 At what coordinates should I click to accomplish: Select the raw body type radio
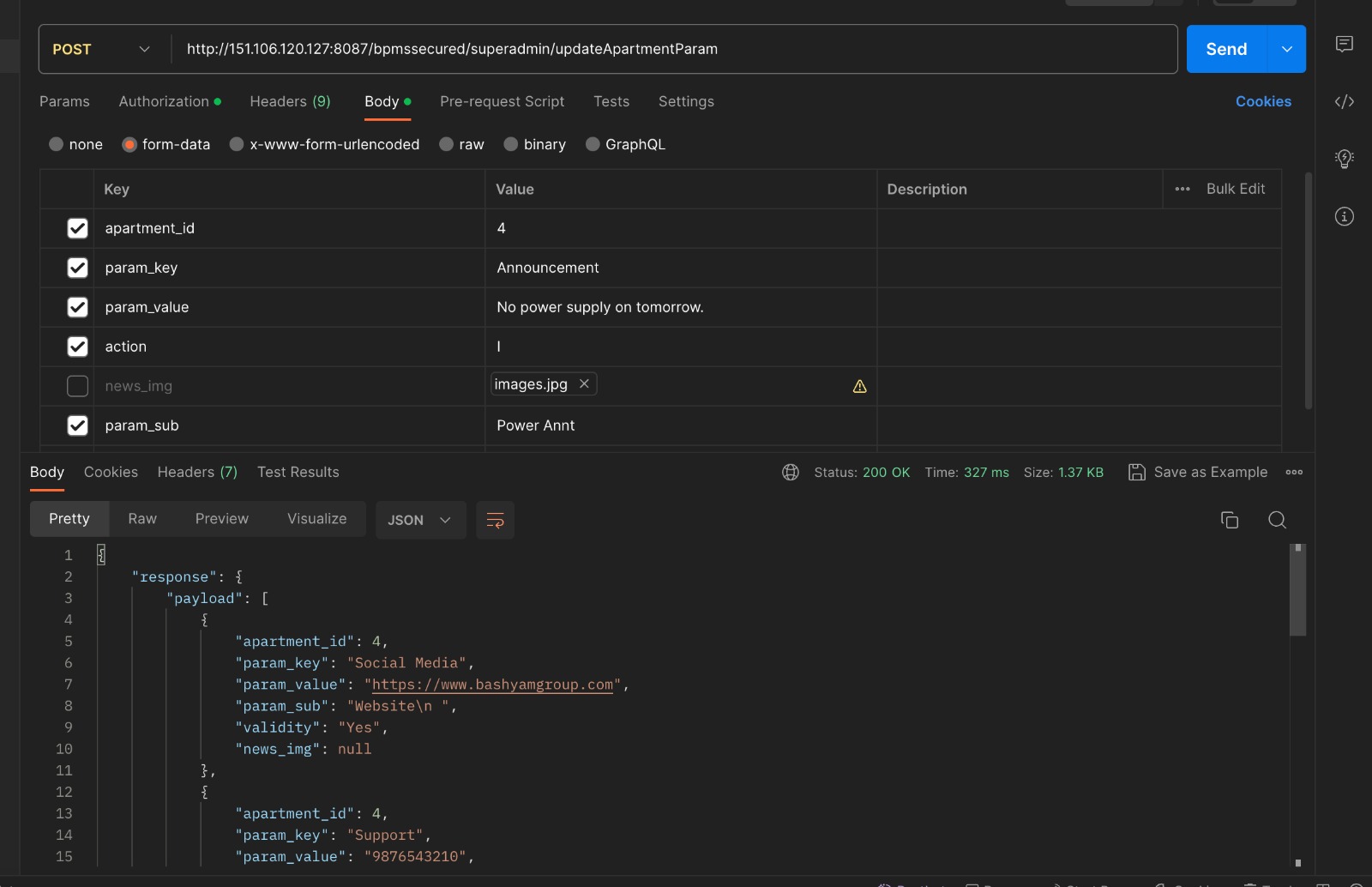pyautogui.click(x=447, y=144)
